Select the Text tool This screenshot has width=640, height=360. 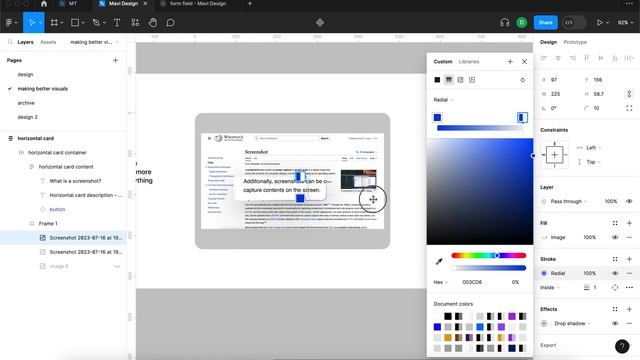click(117, 22)
